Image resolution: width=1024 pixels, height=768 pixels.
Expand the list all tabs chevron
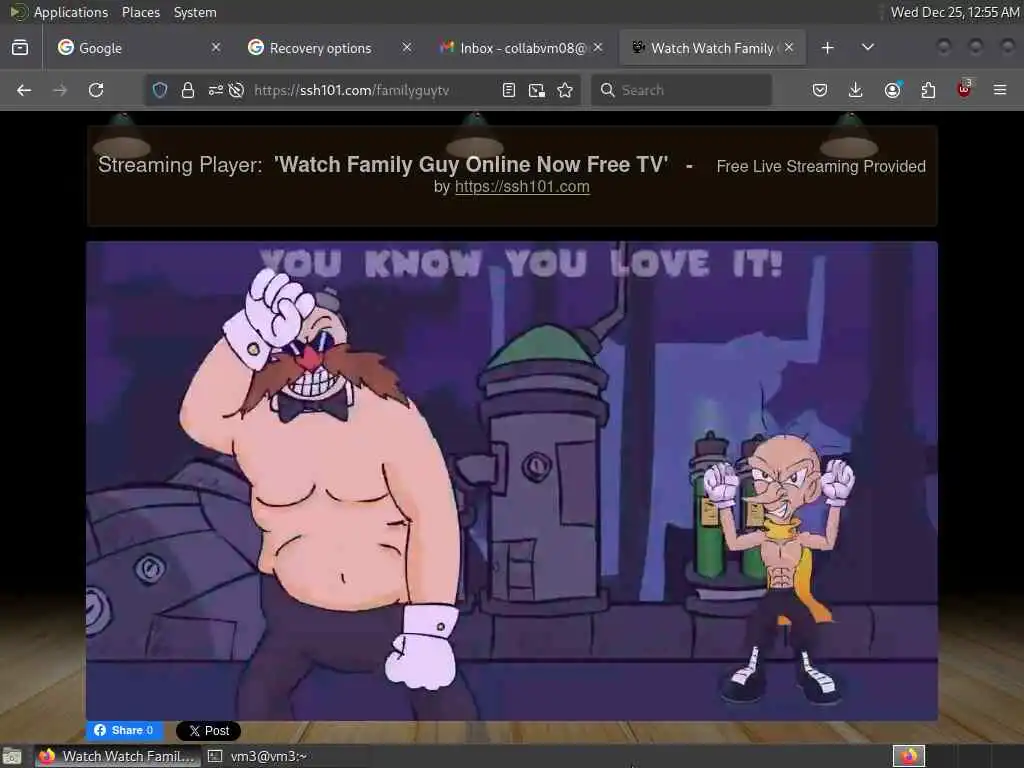click(x=867, y=47)
